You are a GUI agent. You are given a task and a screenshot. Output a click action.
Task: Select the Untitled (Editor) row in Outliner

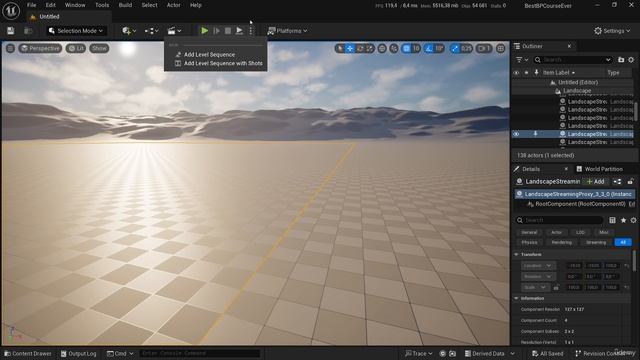click(578, 82)
